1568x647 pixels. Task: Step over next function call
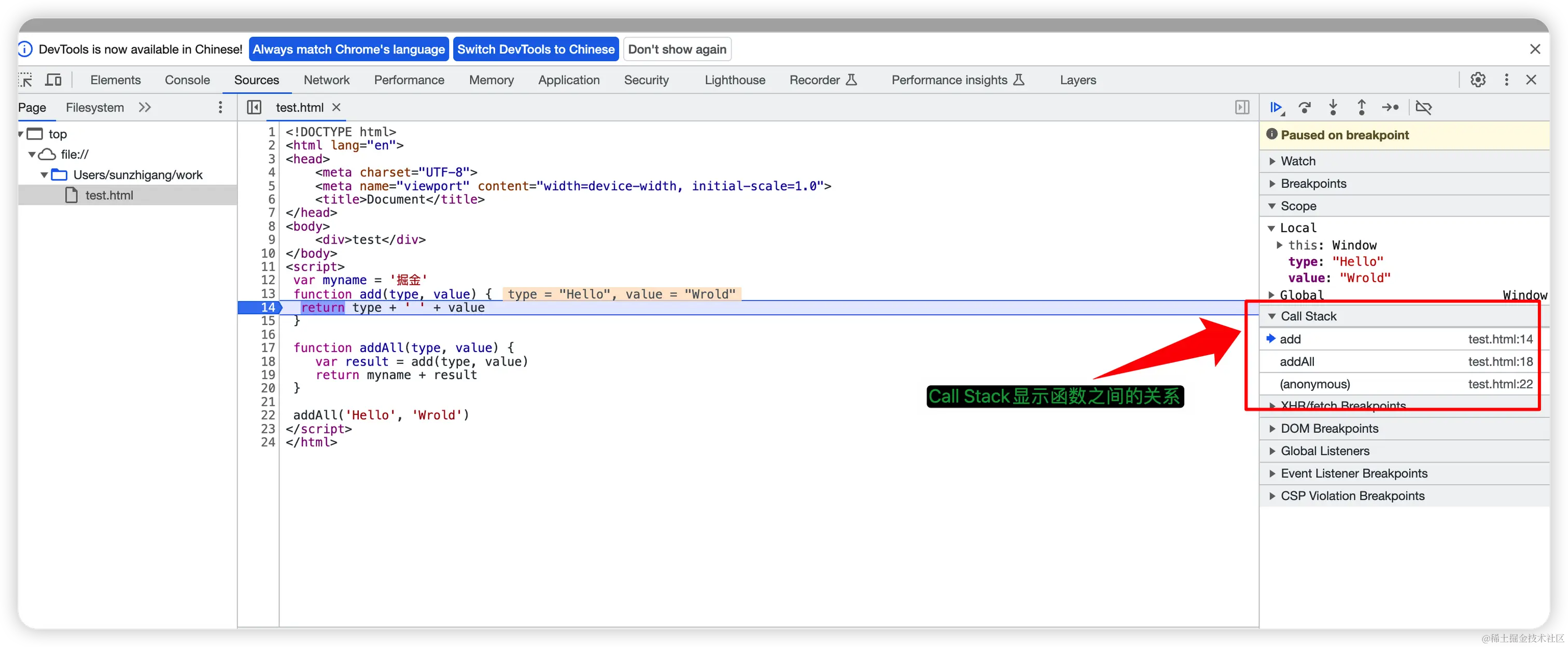(1305, 108)
